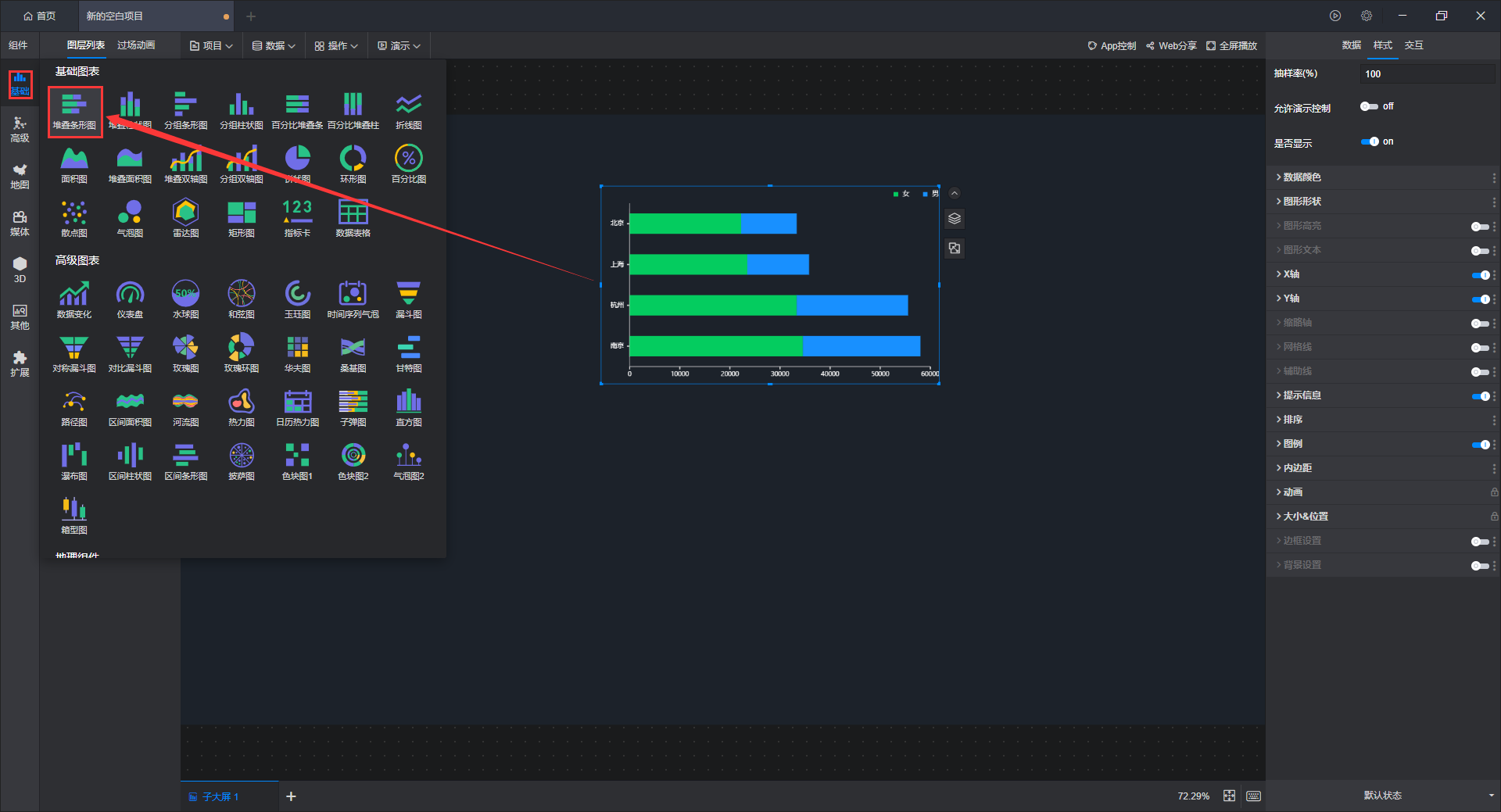Viewport: 1501px width, 812px height.
Task: Go to the 首页 tab
Action: tap(40, 16)
